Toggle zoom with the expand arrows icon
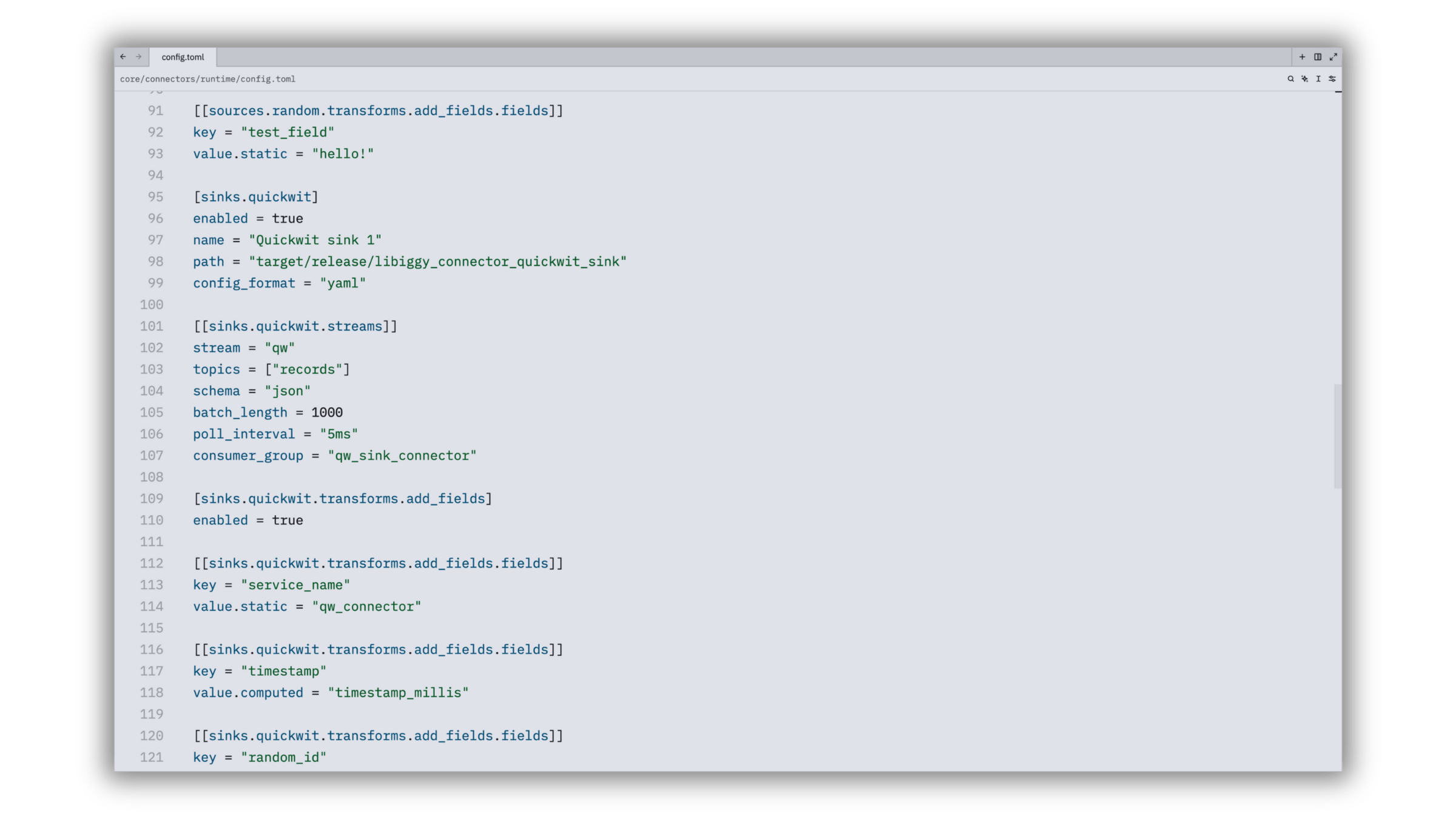1456x819 pixels. coord(1333,57)
